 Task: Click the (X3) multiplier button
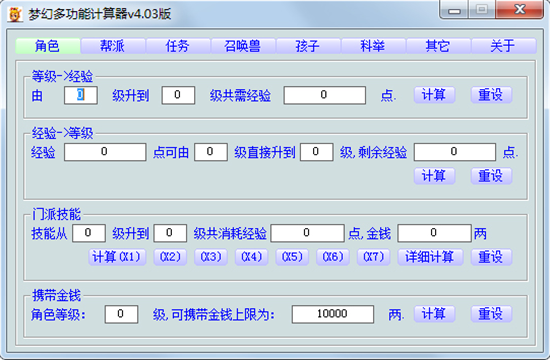pyautogui.click(x=211, y=257)
